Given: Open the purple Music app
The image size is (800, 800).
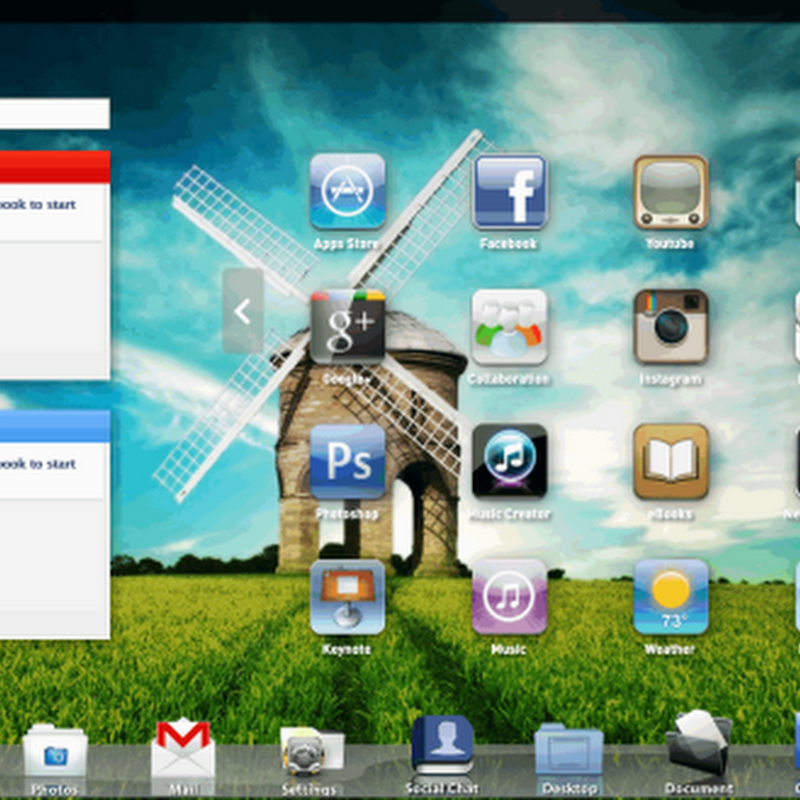Looking at the screenshot, I should click(x=510, y=597).
